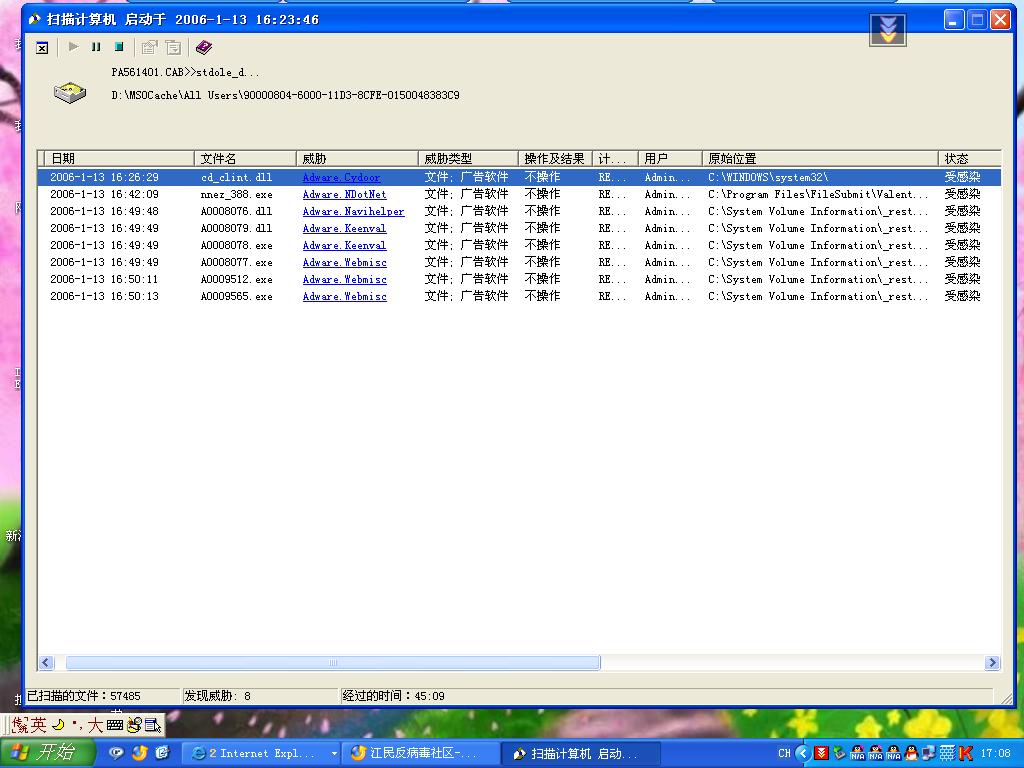Launch the Internet Explorer quick-launch icon

pos(162,753)
